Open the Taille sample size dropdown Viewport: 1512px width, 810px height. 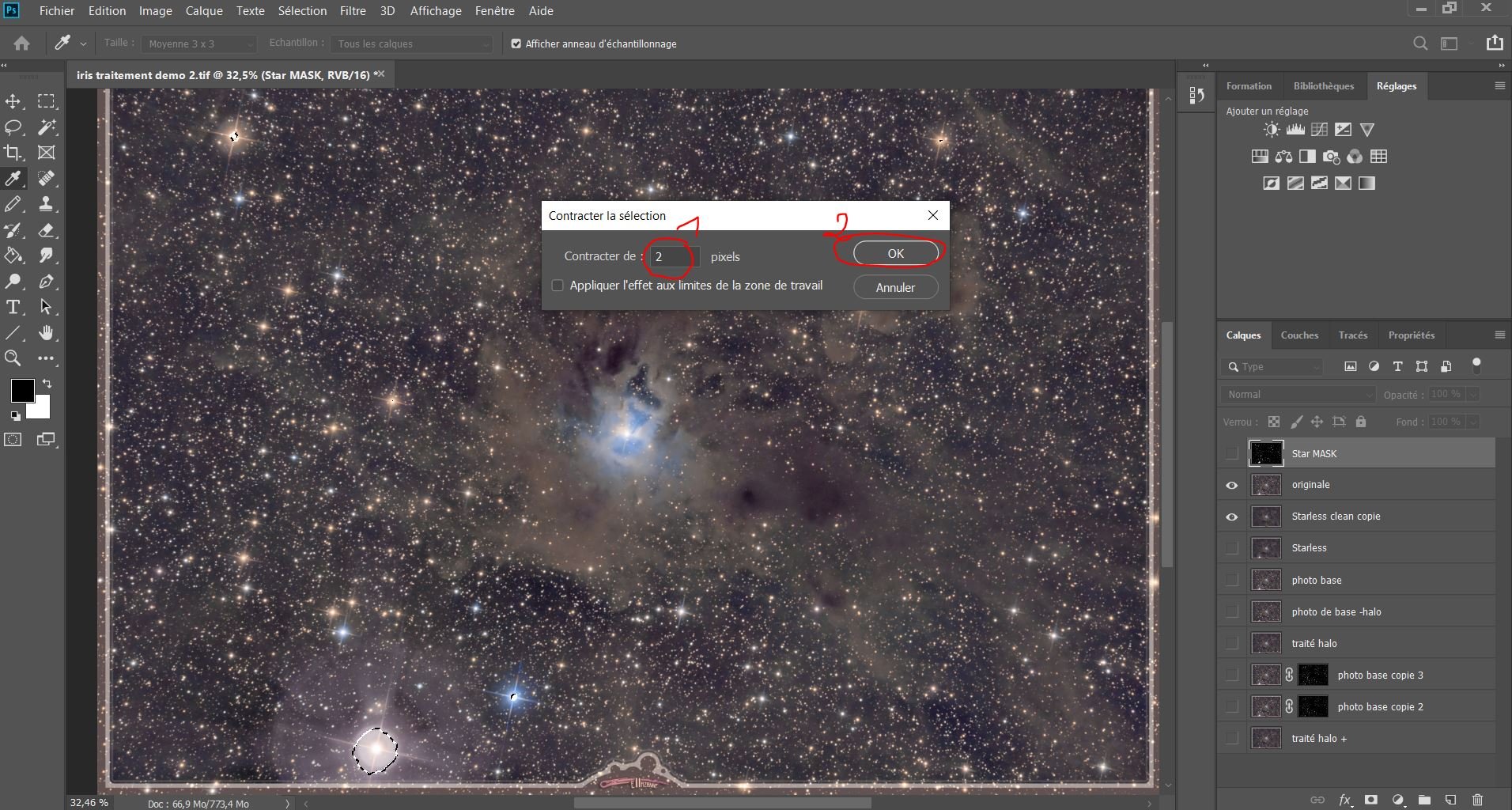click(x=199, y=44)
